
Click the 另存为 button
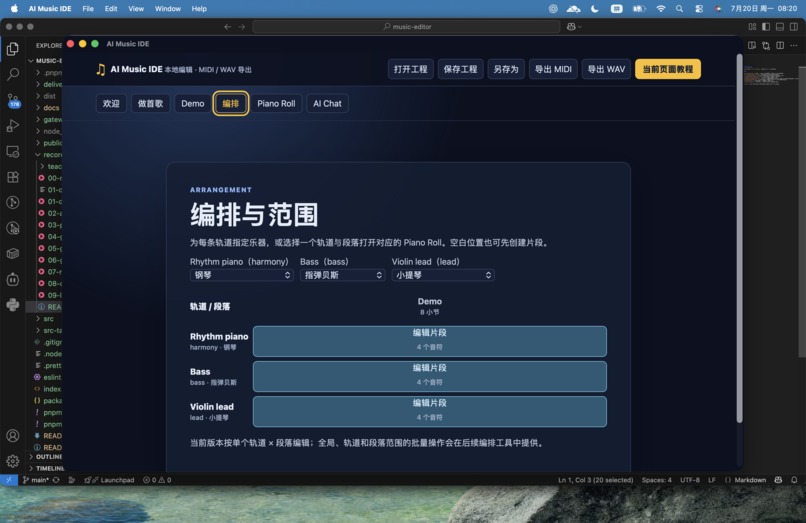505,69
